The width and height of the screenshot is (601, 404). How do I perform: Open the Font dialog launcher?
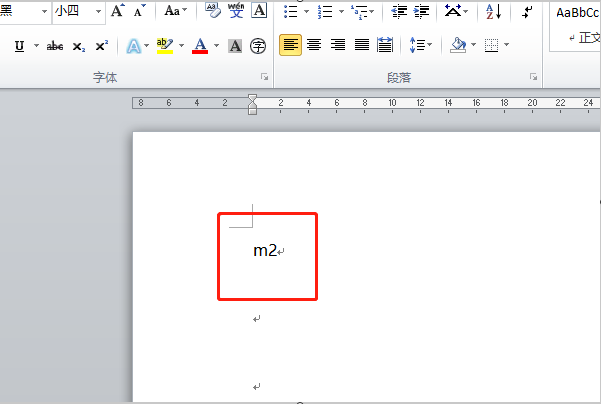click(264, 77)
